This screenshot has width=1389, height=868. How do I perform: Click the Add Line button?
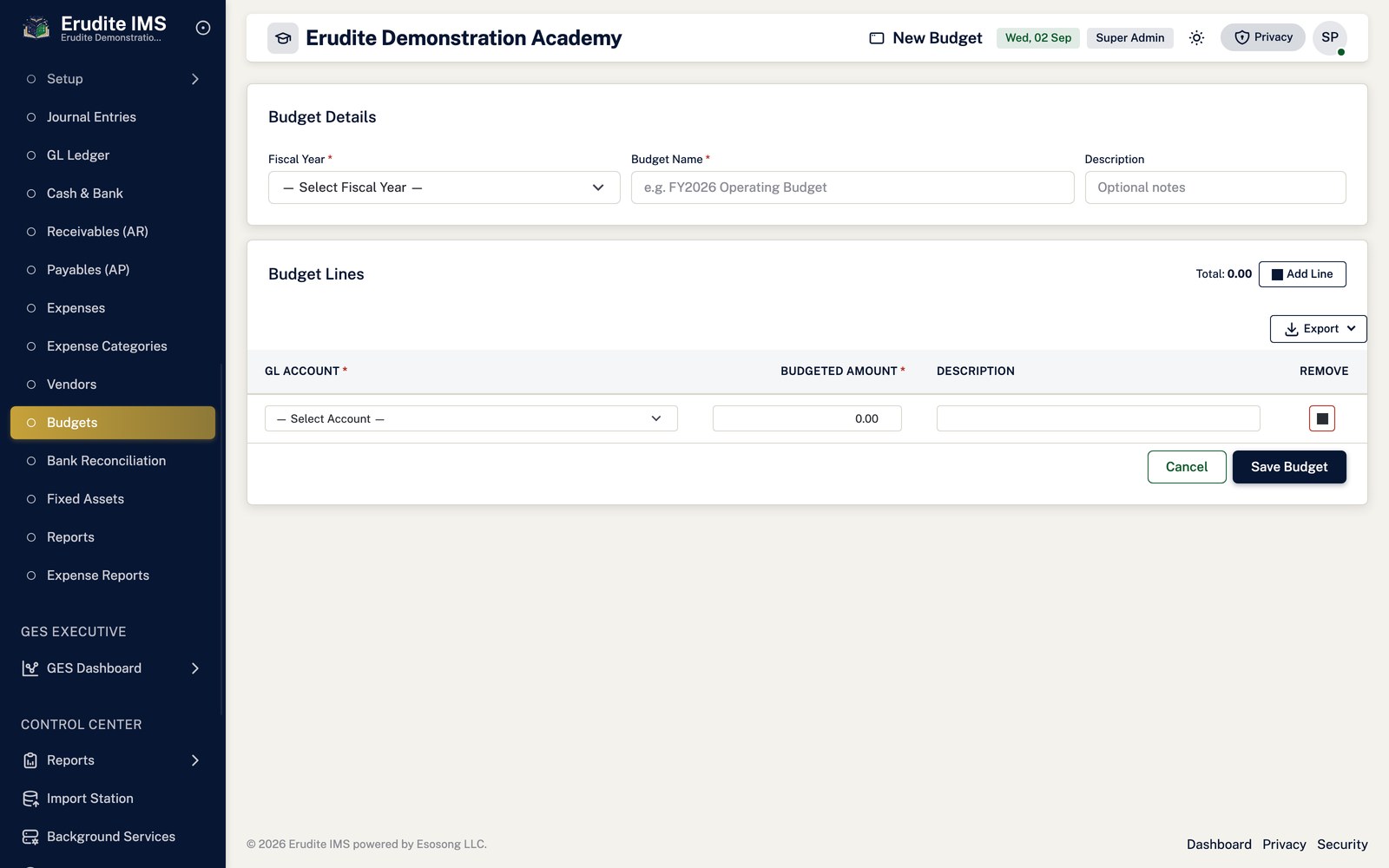(1302, 274)
